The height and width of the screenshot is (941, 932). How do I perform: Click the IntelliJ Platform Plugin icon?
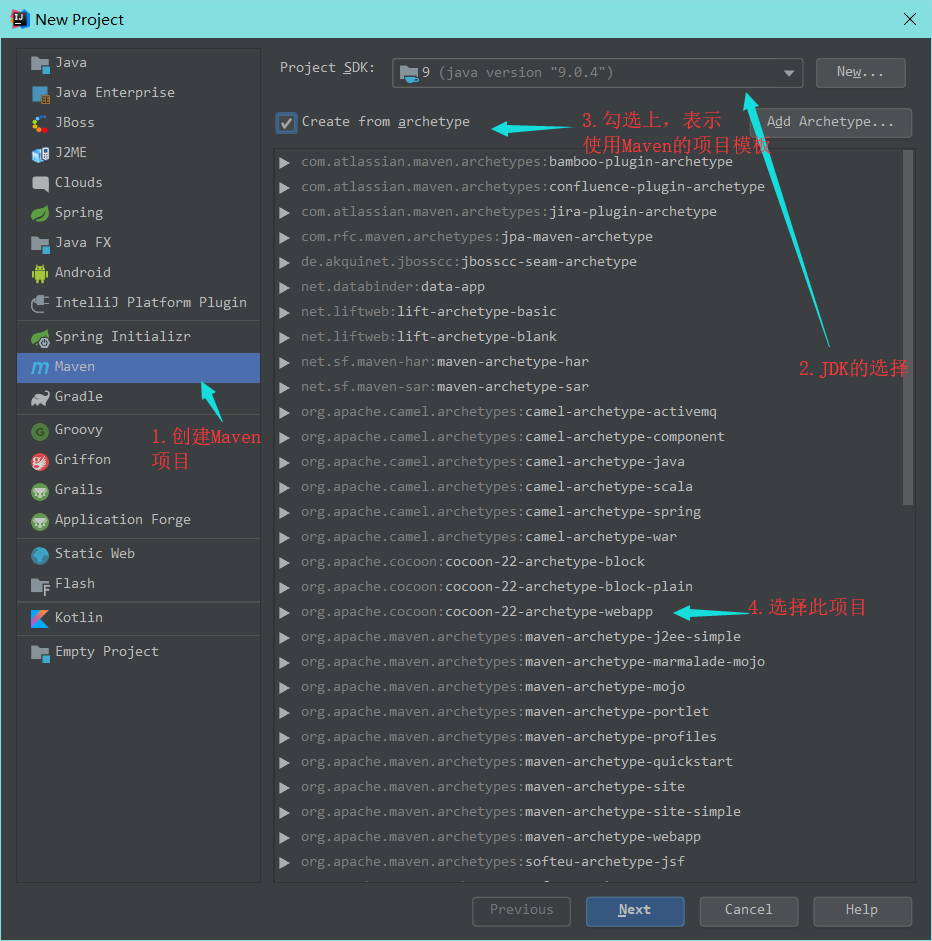[40, 304]
